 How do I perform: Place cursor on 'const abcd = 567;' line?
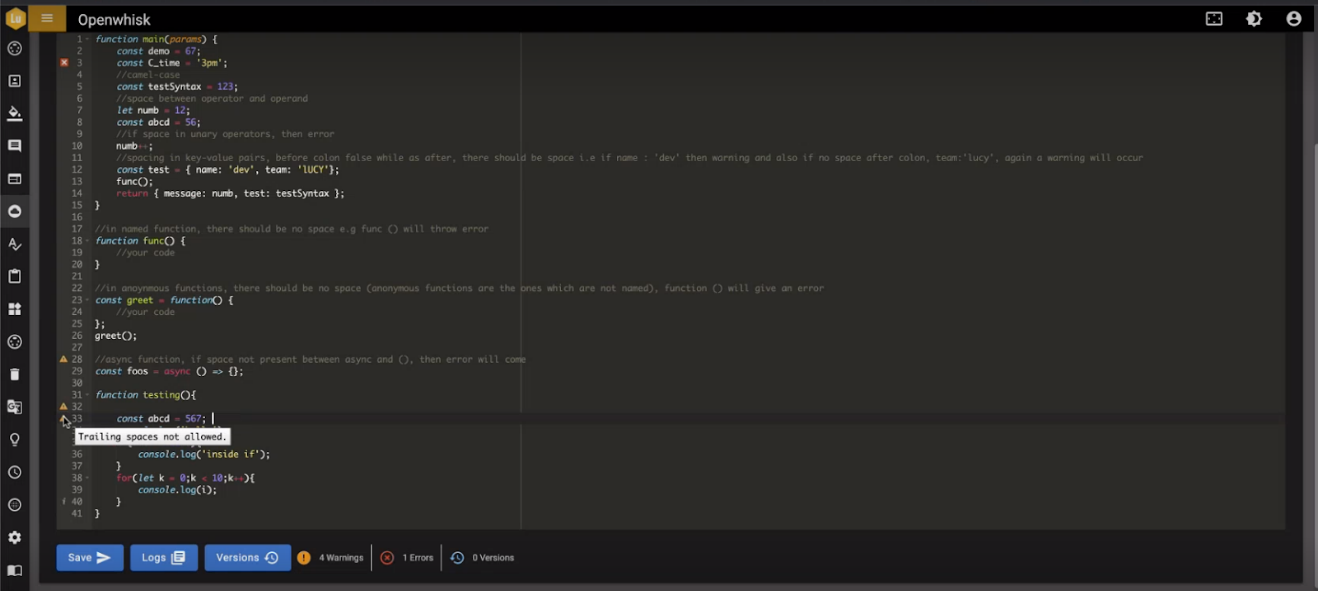pyautogui.click(x=161, y=419)
